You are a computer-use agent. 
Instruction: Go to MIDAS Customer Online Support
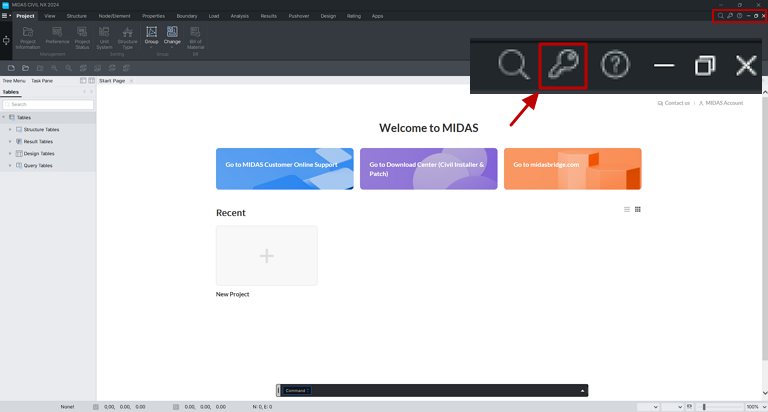coord(285,169)
